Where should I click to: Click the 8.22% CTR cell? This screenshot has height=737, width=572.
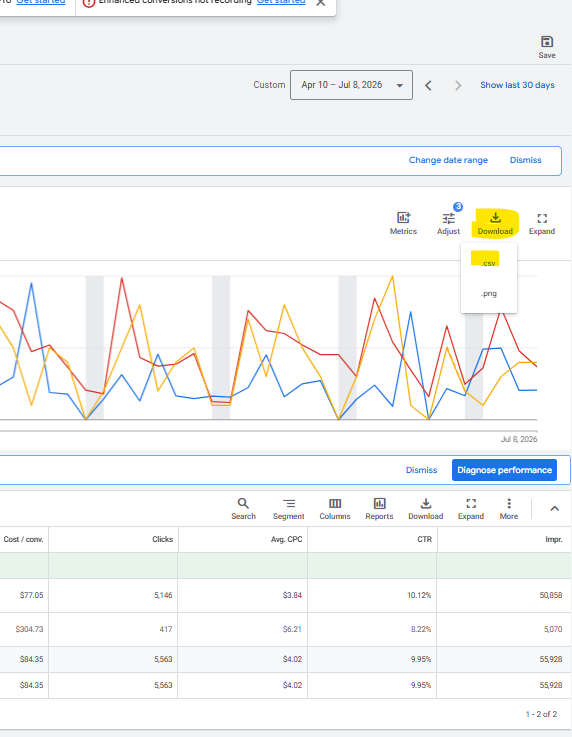point(421,629)
